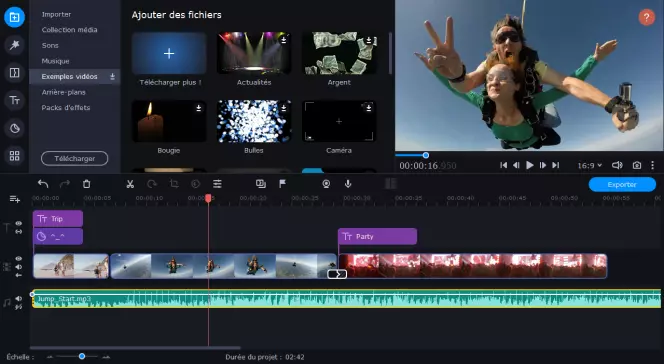Mute the Jump_Start.mp3 audio track
The height and width of the screenshot is (364, 664).
coord(19,298)
